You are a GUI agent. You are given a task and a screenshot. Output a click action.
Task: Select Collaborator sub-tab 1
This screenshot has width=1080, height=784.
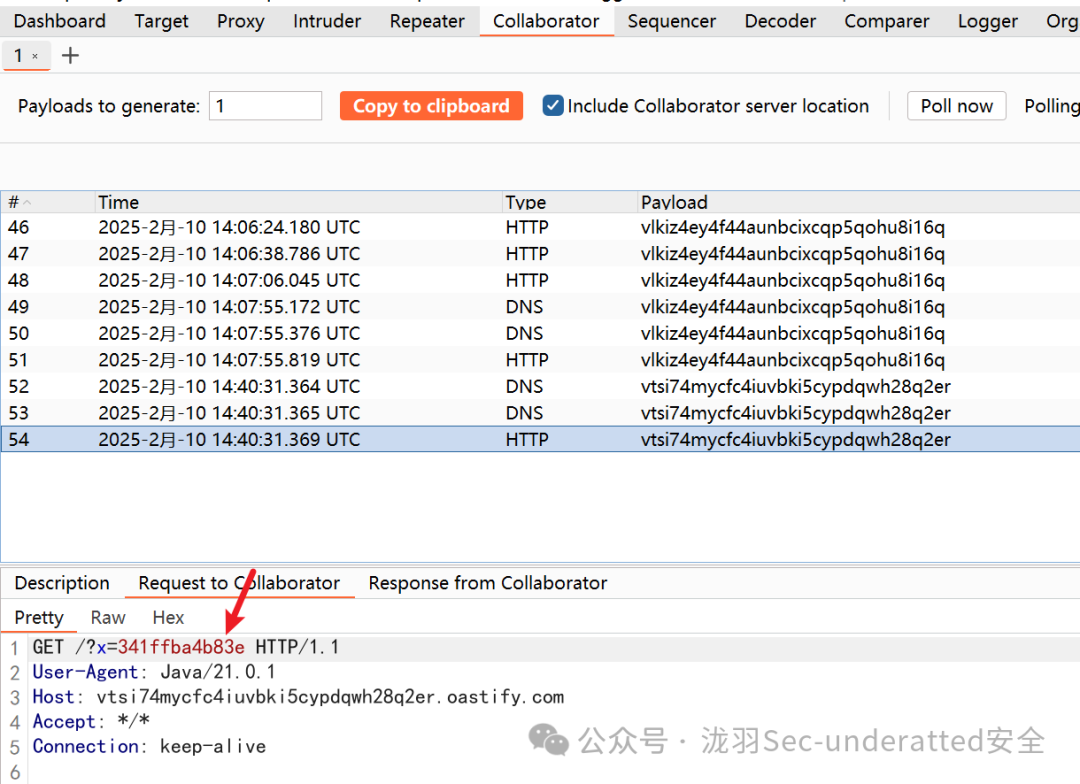point(19,55)
